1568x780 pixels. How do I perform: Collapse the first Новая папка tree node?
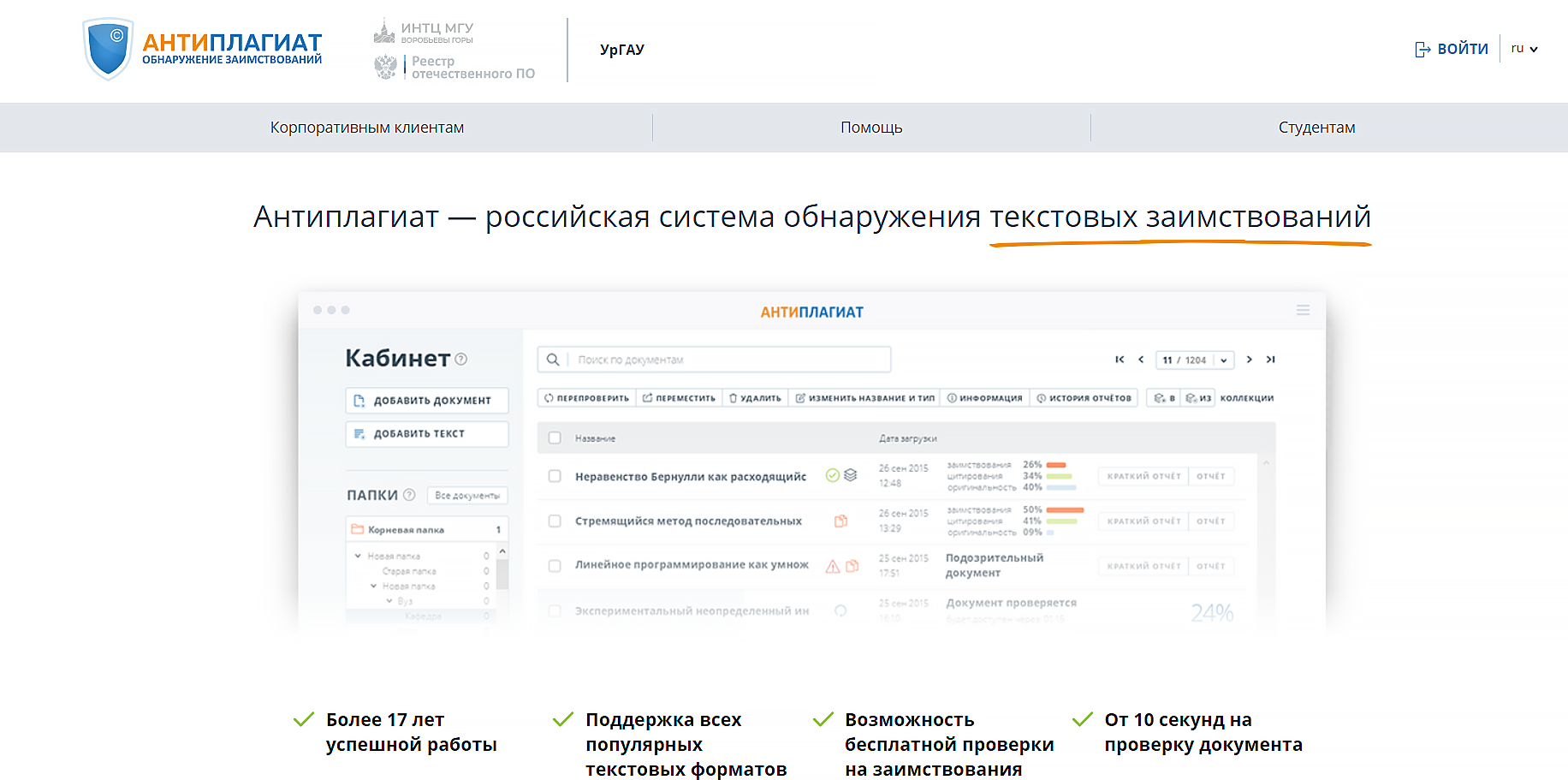(x=358, y=556)
